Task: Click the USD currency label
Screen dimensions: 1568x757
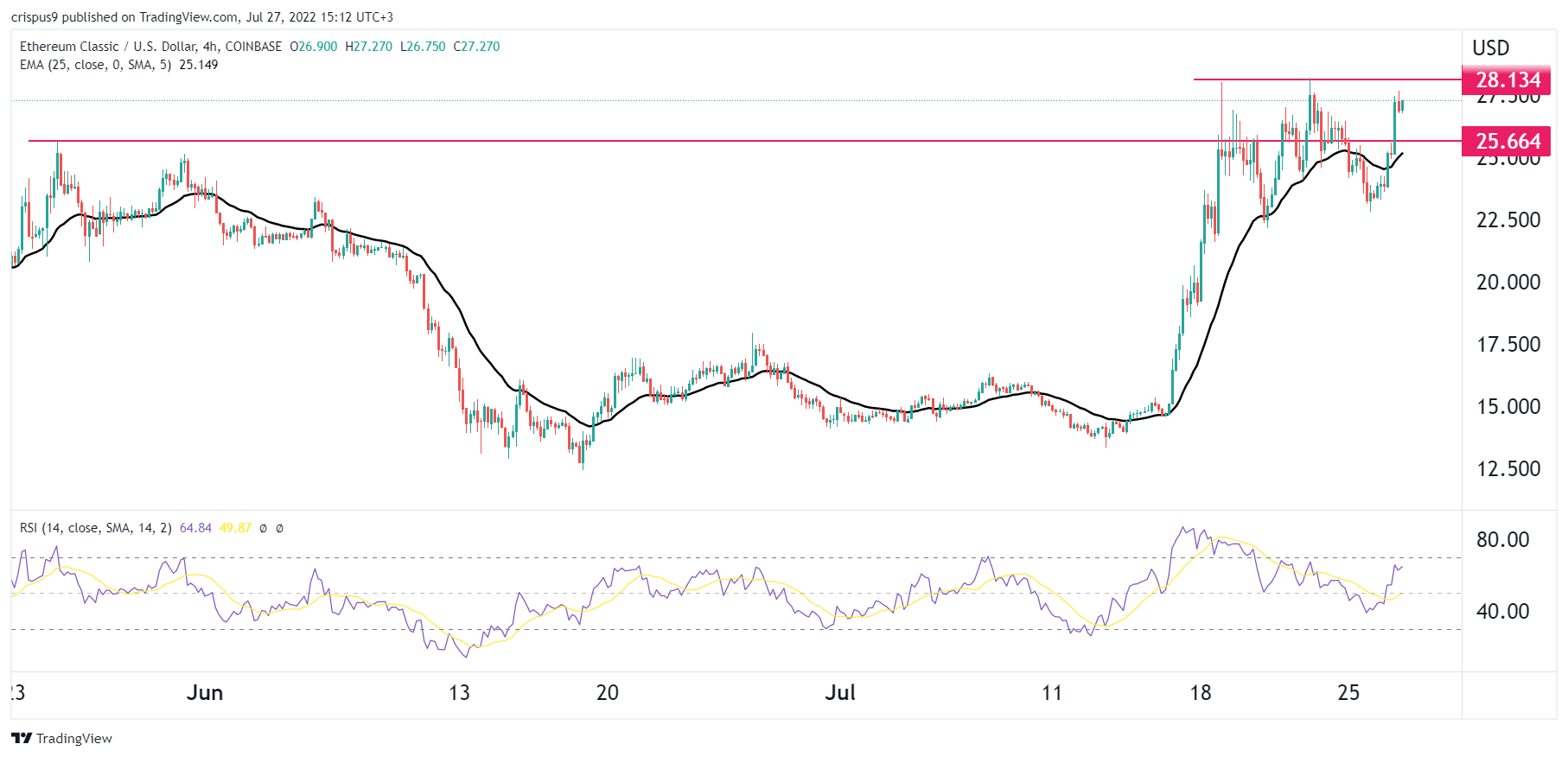Action: coord(1491,48)
